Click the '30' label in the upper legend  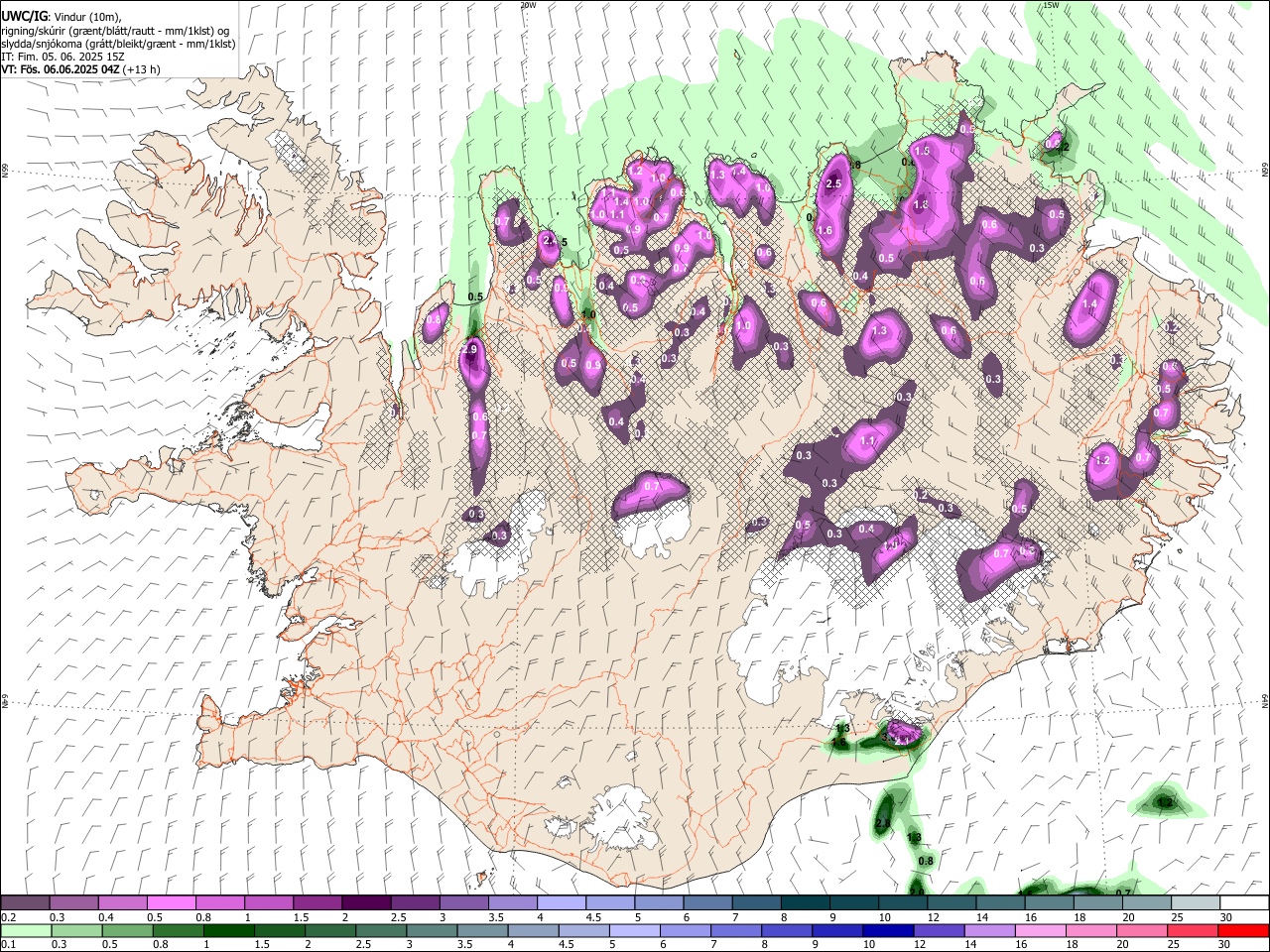[x=1226, y=917]
